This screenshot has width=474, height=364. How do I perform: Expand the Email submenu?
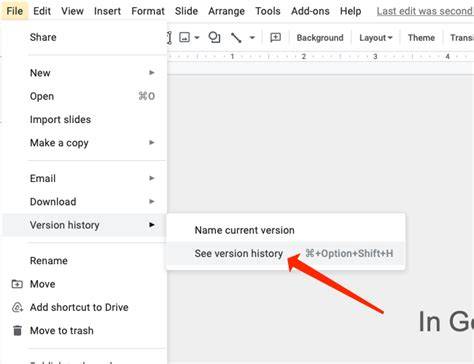(x=83, y=178)
